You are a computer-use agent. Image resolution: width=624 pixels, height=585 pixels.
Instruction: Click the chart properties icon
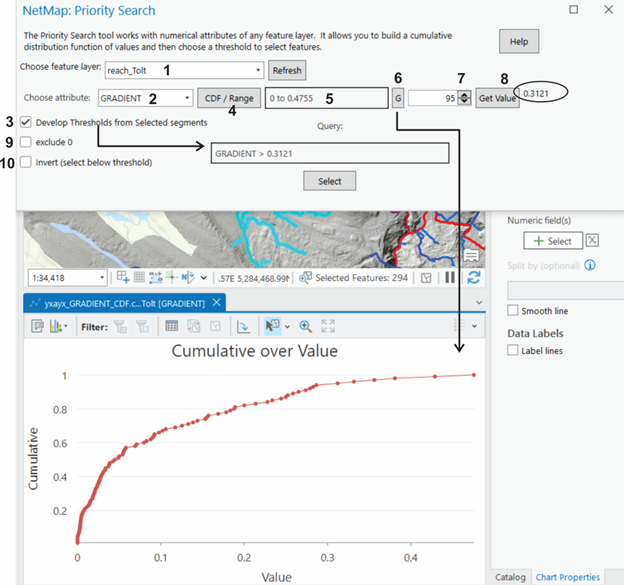[x=36, y=326]
